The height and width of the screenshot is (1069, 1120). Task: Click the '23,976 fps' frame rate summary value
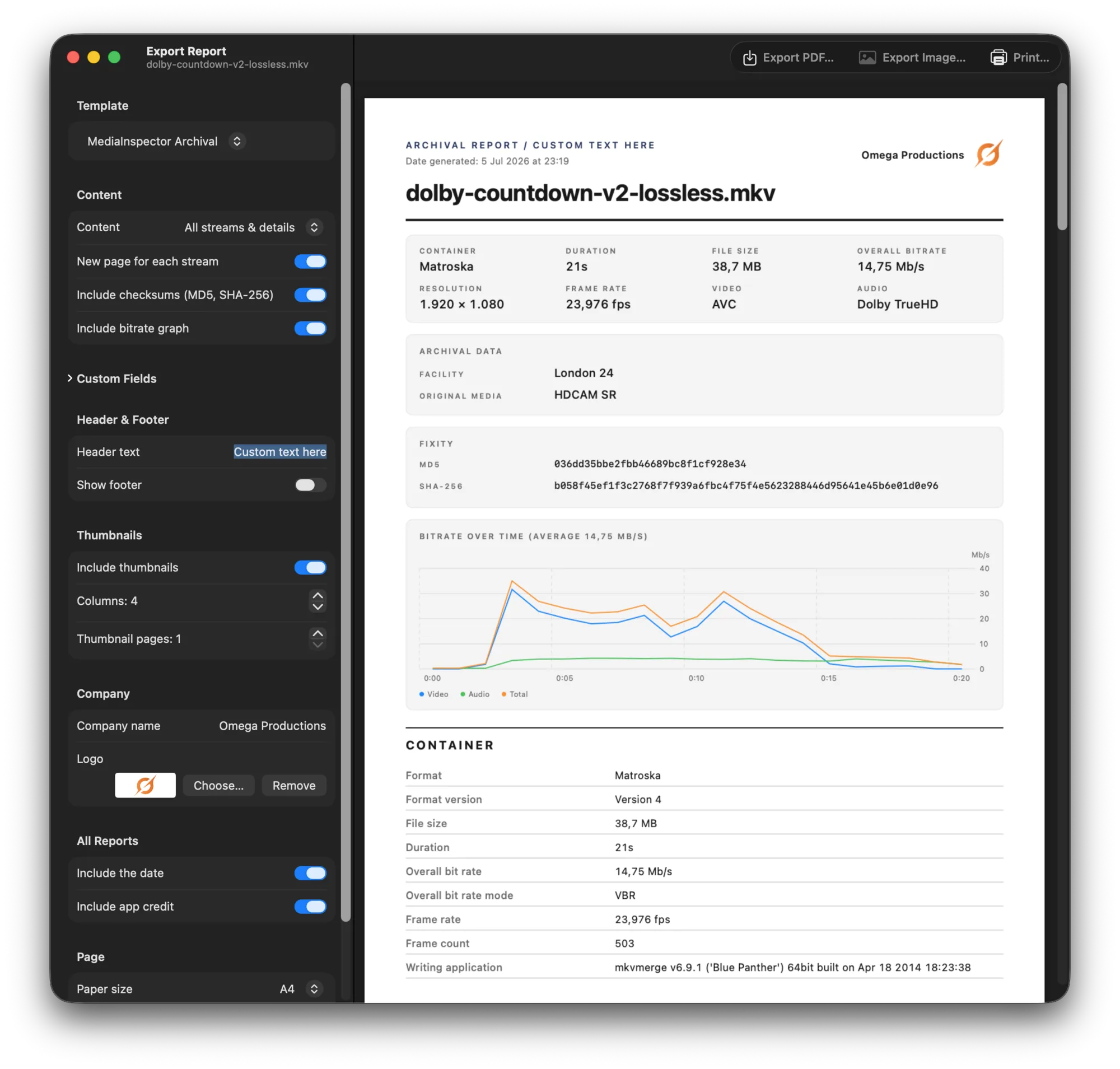598,304
